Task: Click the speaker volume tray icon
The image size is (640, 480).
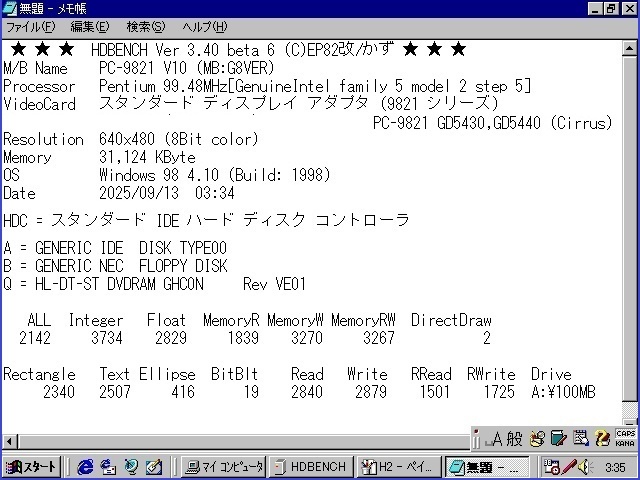Action: point(585,467)
